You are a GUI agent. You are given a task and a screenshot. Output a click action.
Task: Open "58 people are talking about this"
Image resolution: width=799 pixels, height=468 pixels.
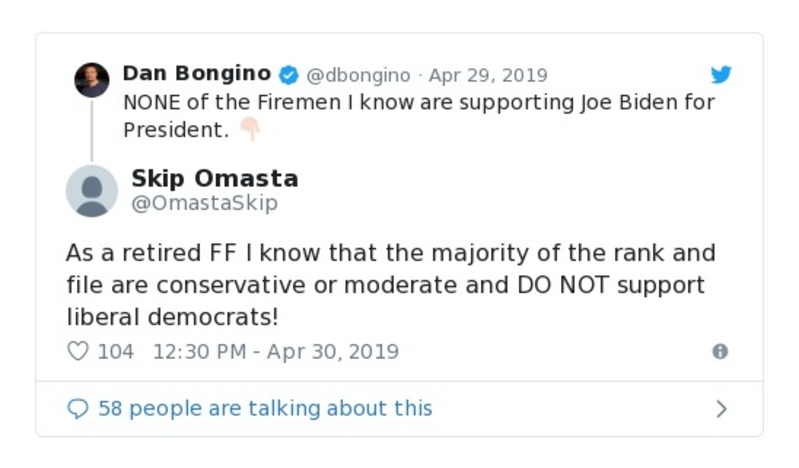(x=265, y=409)
